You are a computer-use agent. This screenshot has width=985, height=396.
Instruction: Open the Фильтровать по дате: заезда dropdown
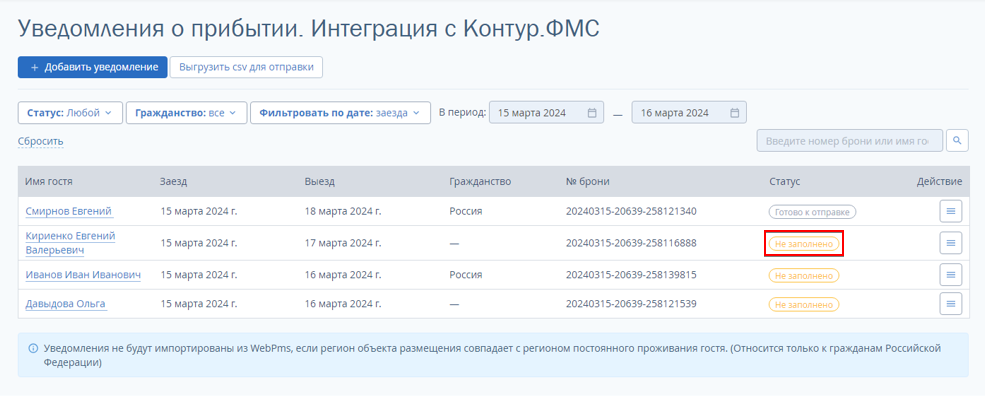coord(340,113)
